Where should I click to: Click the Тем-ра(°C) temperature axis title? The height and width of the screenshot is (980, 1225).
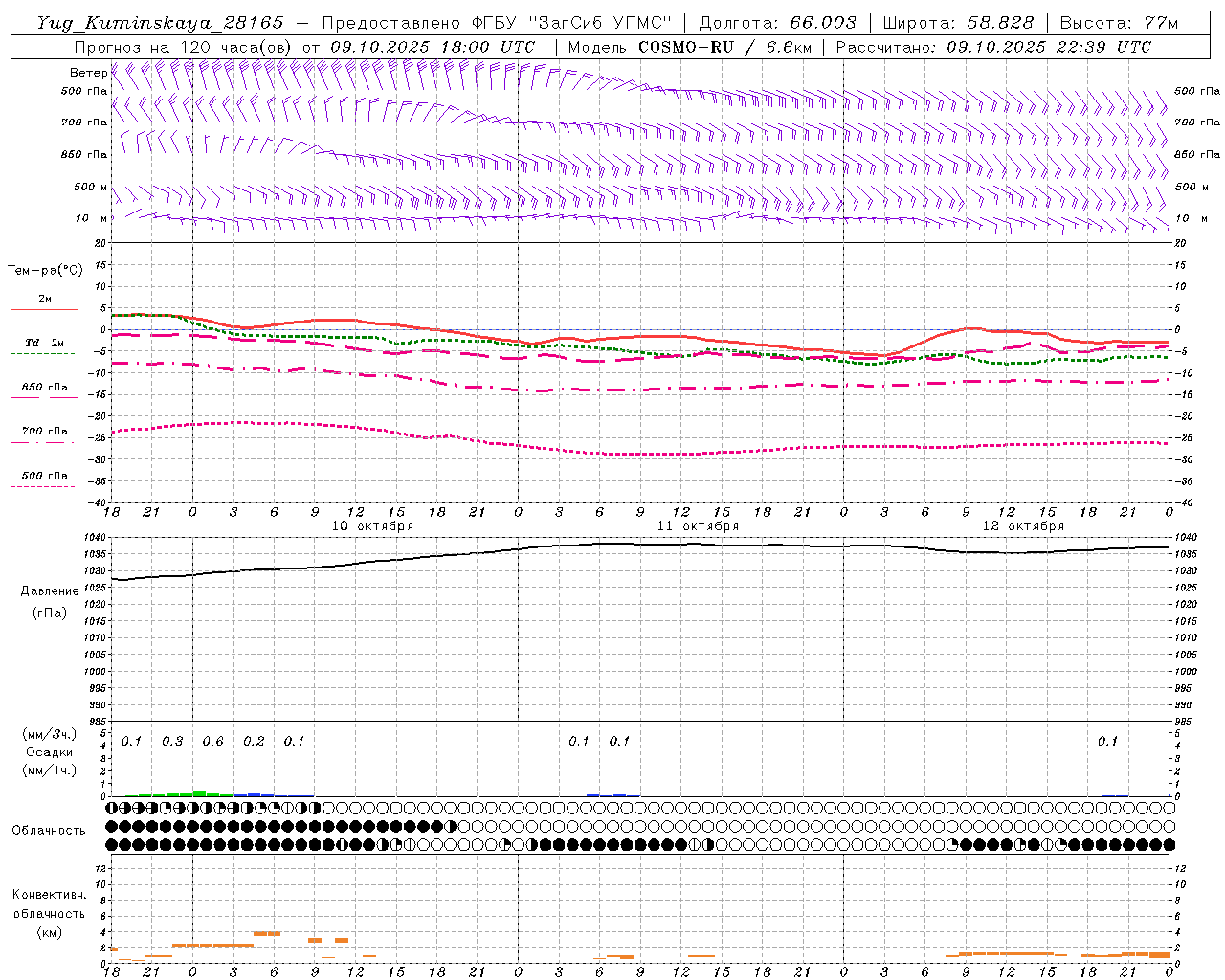click(45, 271)
